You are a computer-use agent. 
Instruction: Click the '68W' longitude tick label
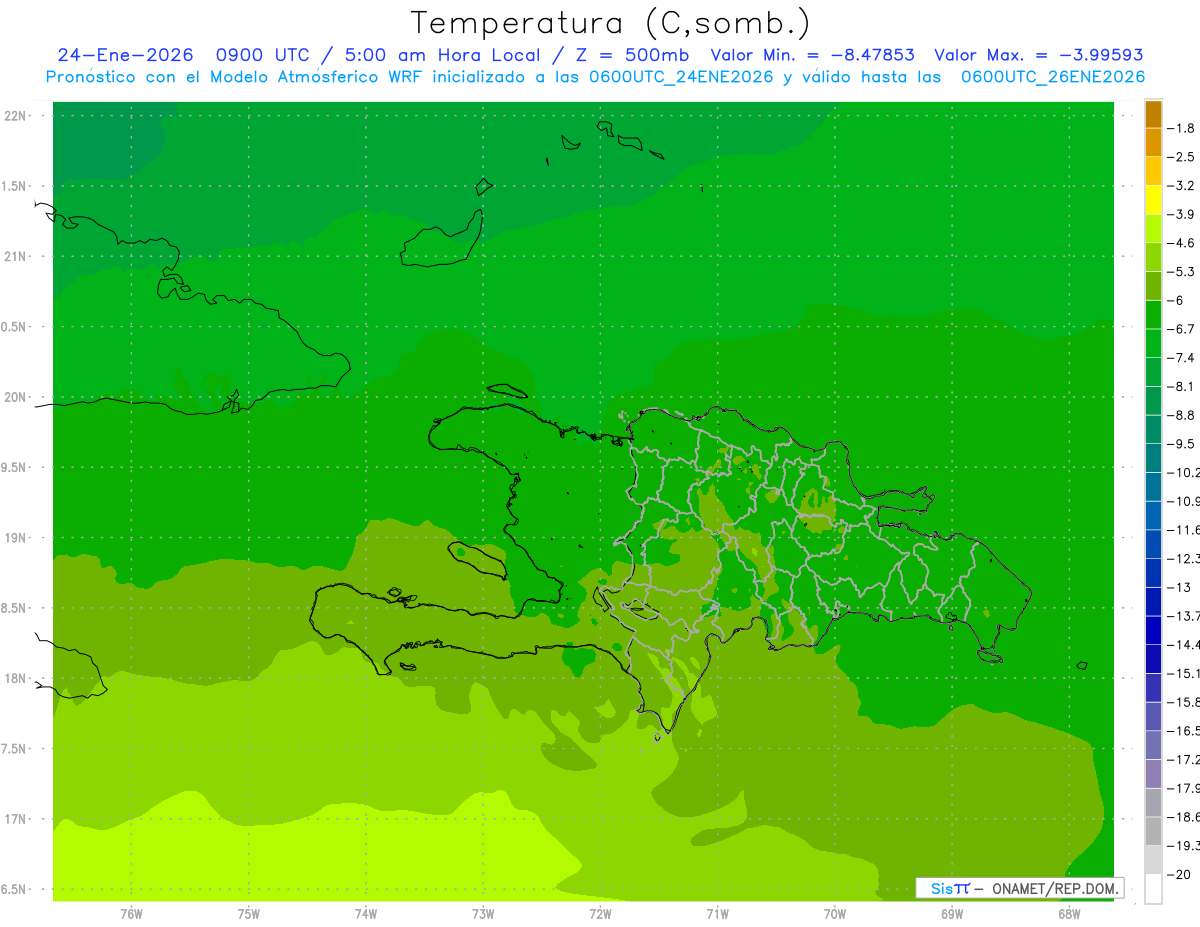(1069, 913)
